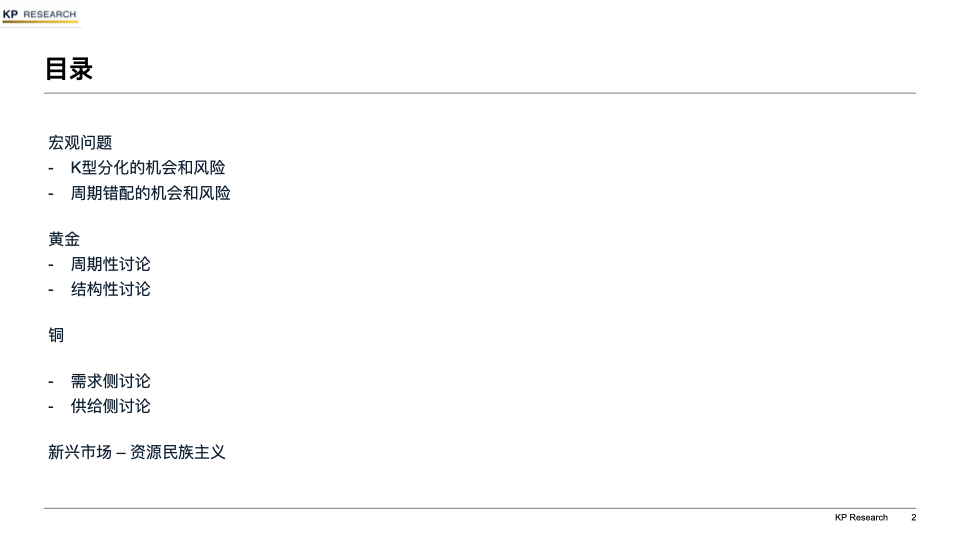Click the dash bullet before K型分化
Viewport: 960px width, 540px height.
click(51, 168)
